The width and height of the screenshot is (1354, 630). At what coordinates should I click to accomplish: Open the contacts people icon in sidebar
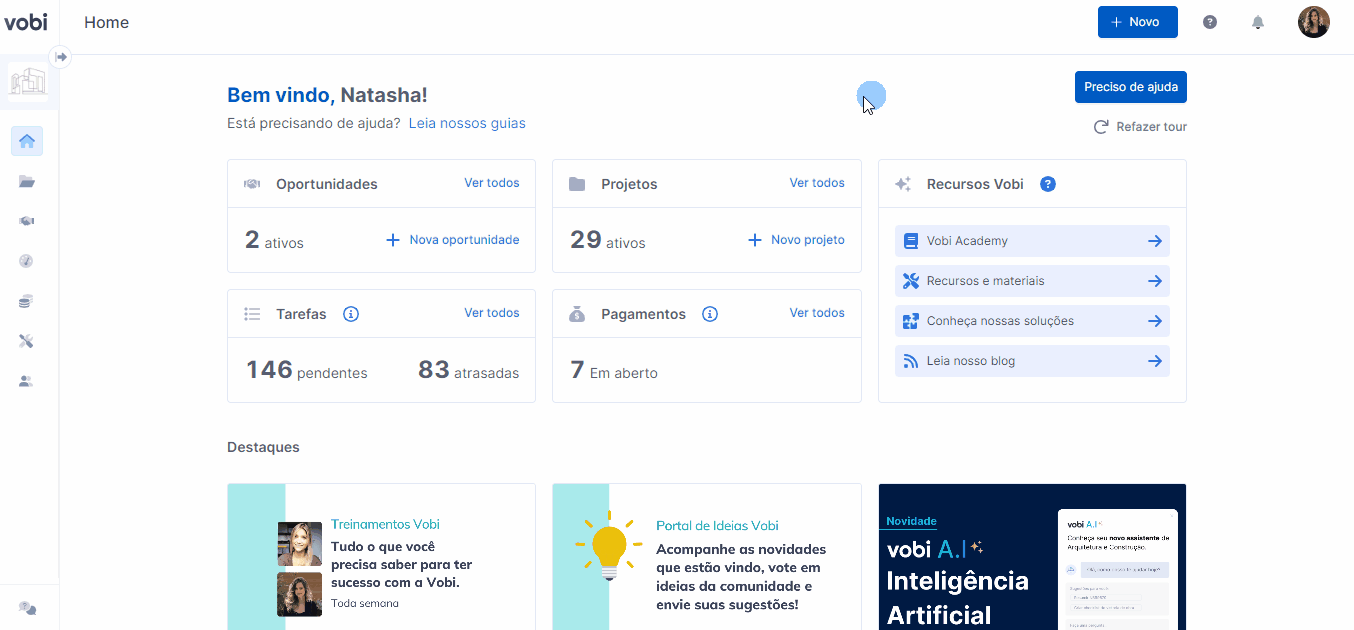point(27,381)
